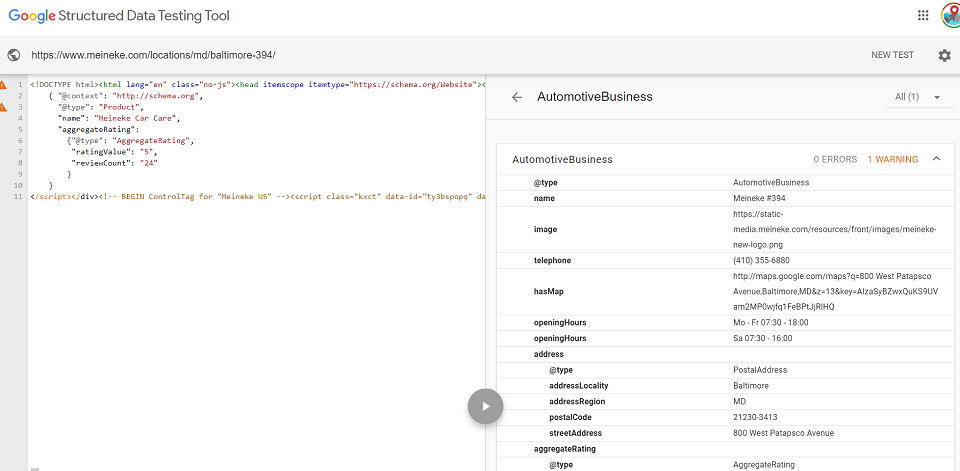Click the hasMap Google Maps URL value
Viewport: 960px width, 471px height.
(x=834, y=291)
